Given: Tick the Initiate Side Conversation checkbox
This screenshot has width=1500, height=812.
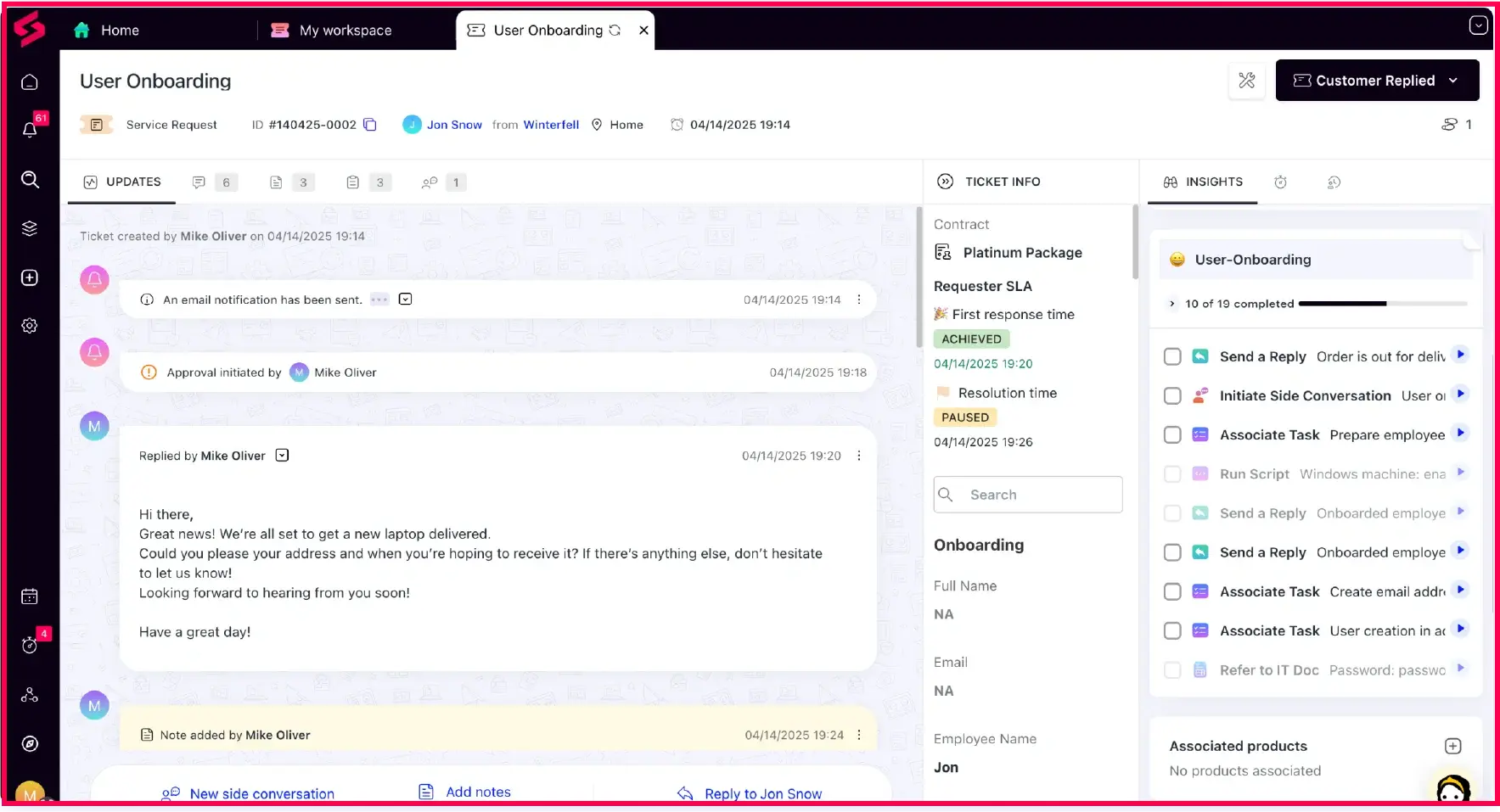Looking at the screenshot, I should (x=1172, y=395).
